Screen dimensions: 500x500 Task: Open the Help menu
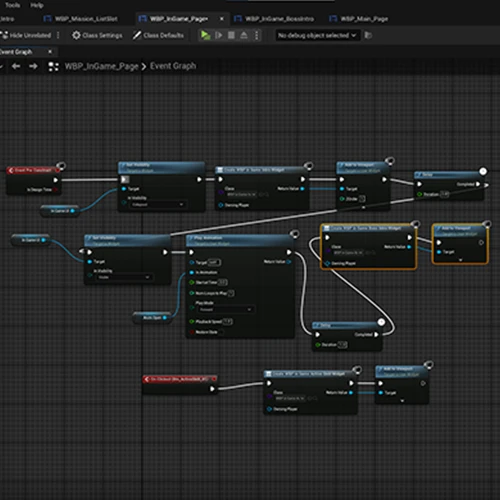pos(37,5)
